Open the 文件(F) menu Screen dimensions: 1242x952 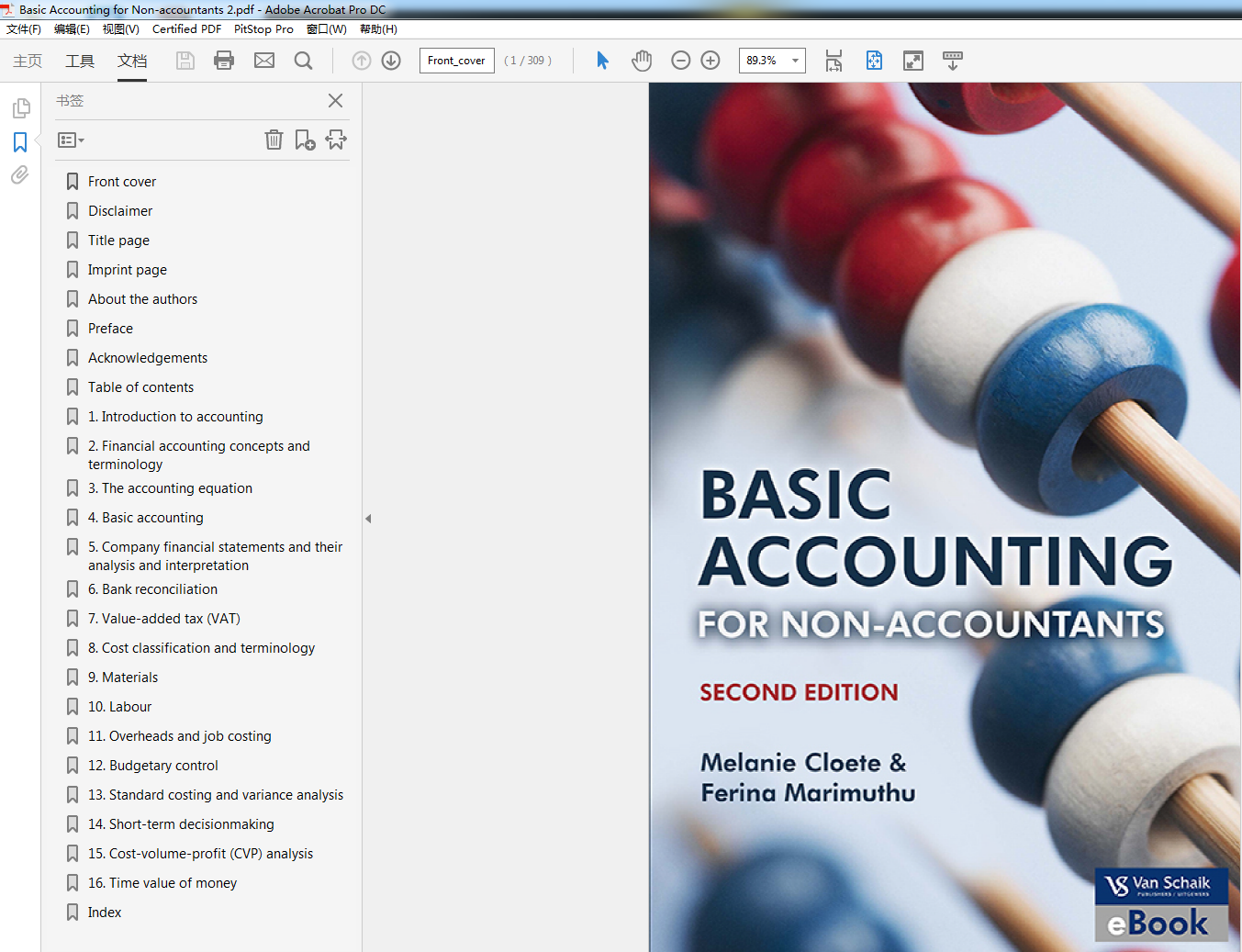click(24, 29)
